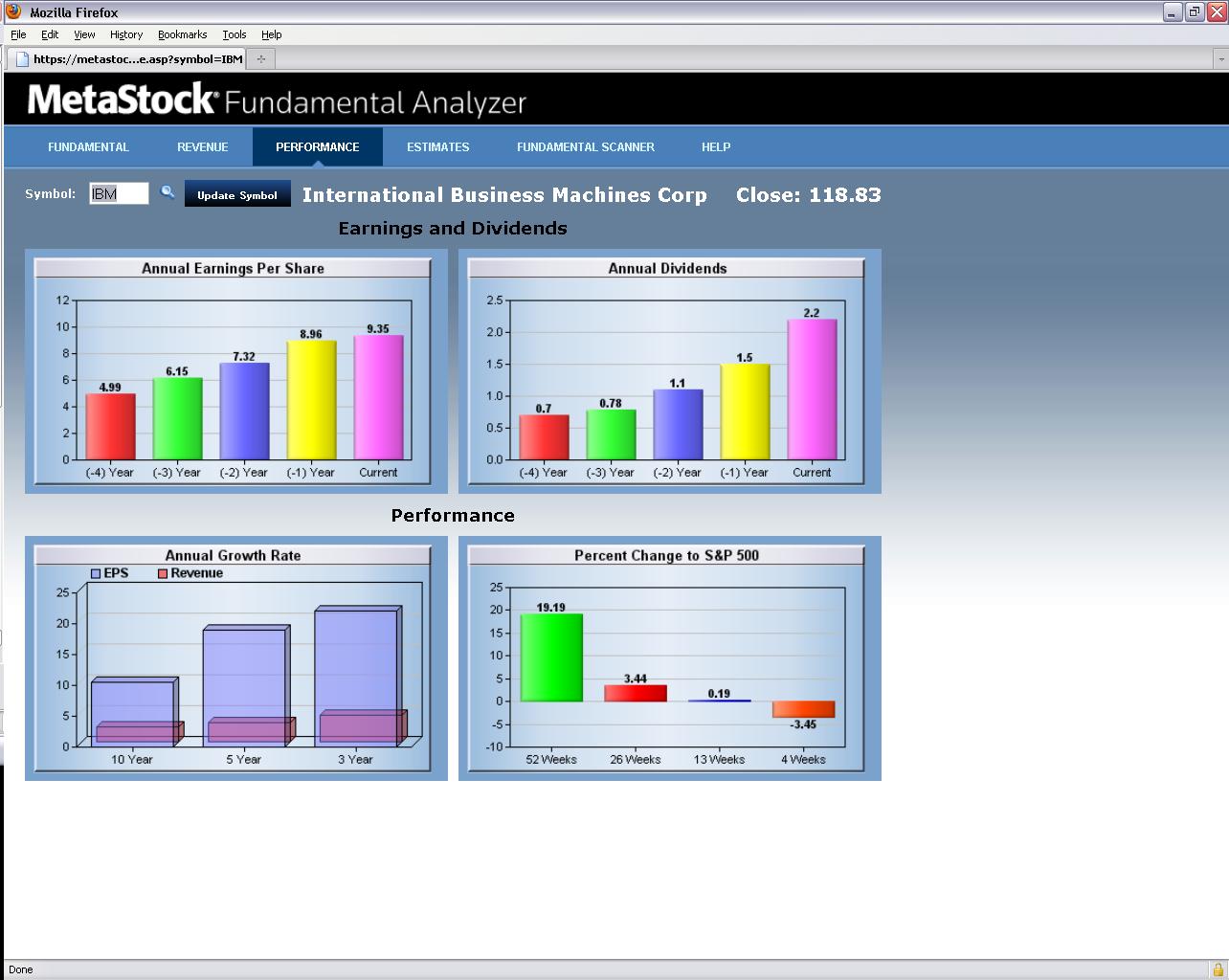
Task: Click the (-4) Year EPS bar labeled 4.99
Action: [110, 427]
